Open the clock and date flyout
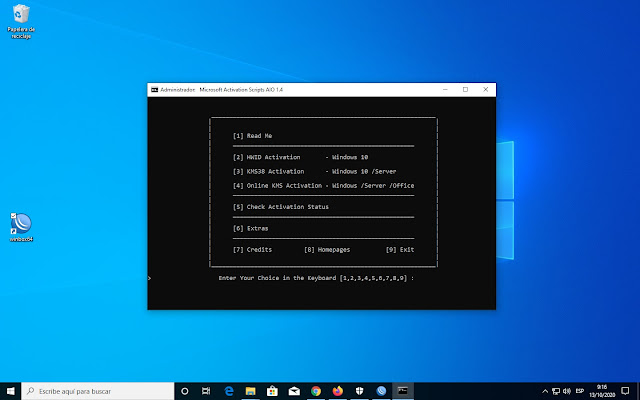 coord(602,391)
